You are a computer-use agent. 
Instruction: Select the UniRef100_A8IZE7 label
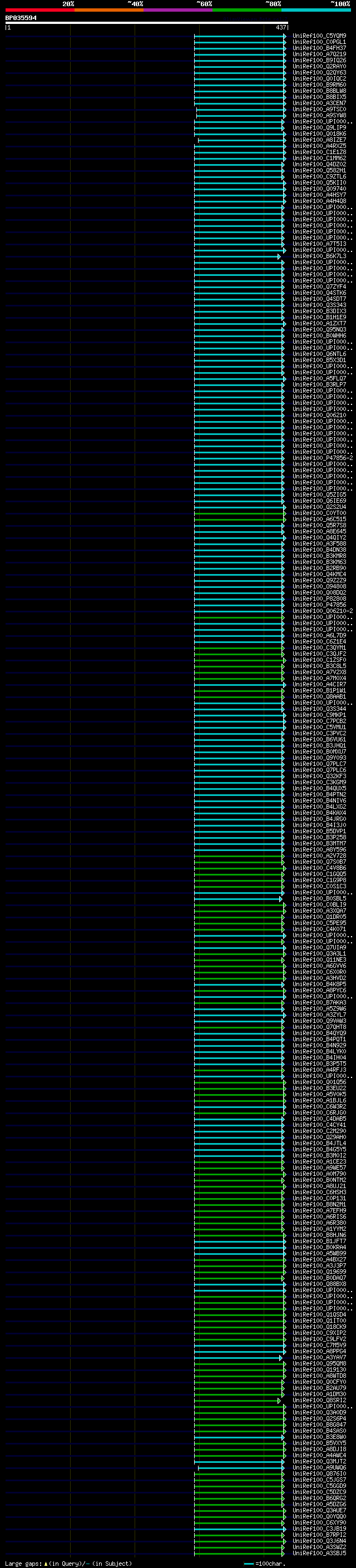[x=319, y=140]
